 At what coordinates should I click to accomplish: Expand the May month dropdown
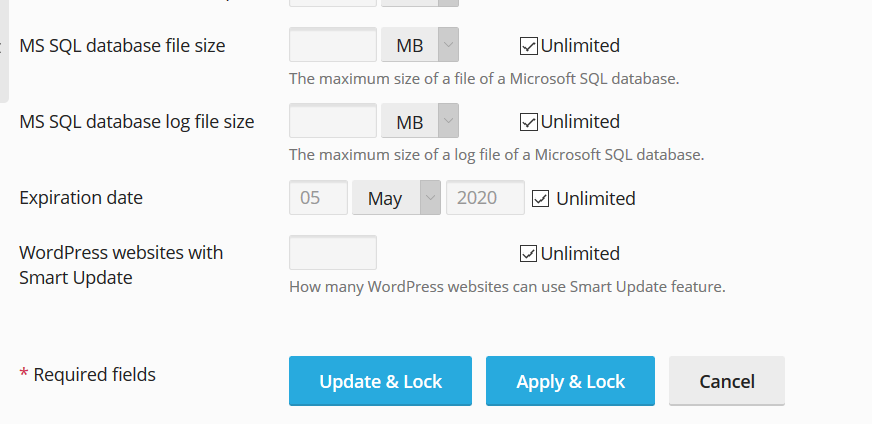tap(397, 198)
